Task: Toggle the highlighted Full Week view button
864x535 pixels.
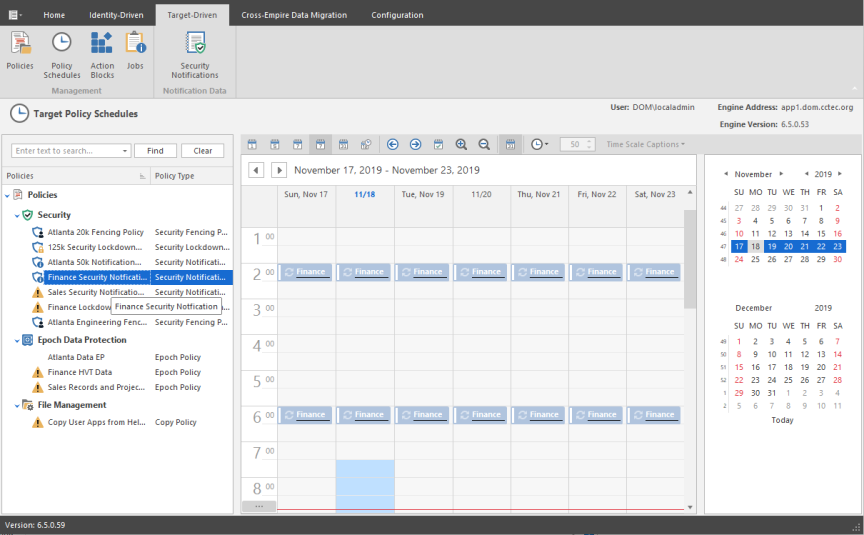Action: [320, 144]
